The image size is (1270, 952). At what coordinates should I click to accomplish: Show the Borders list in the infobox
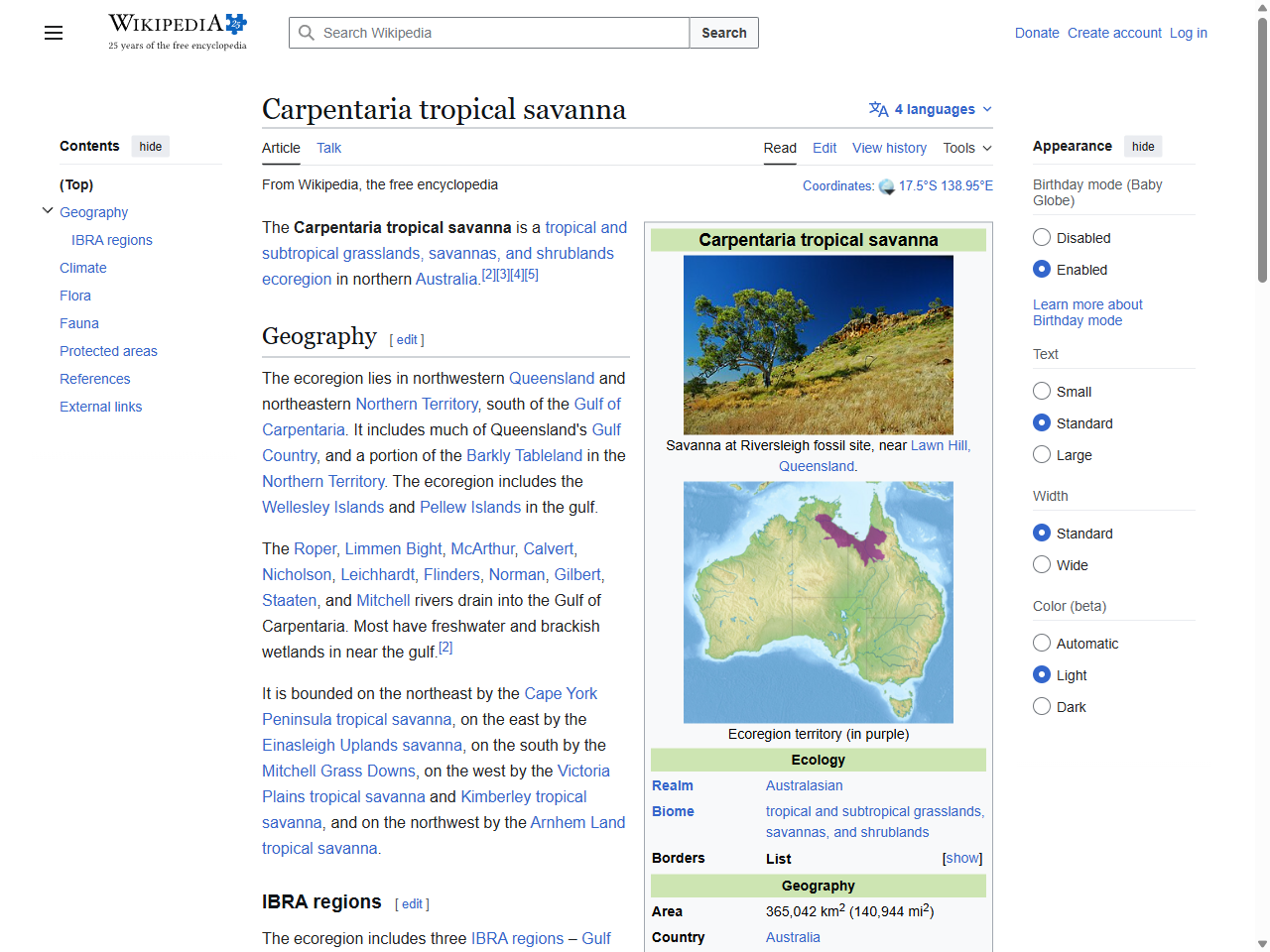click(960, 858)
